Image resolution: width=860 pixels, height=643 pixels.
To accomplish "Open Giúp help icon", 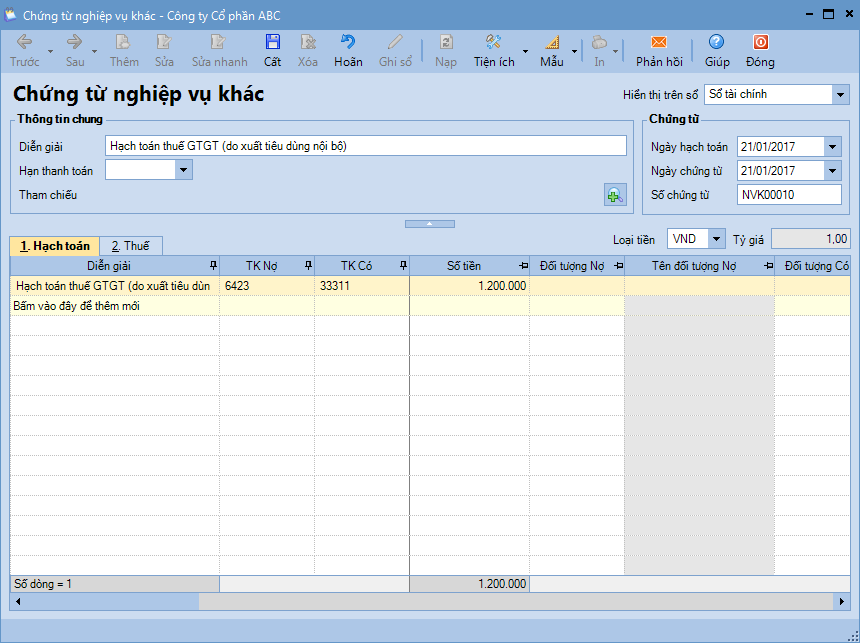I will tap(716, 43).
